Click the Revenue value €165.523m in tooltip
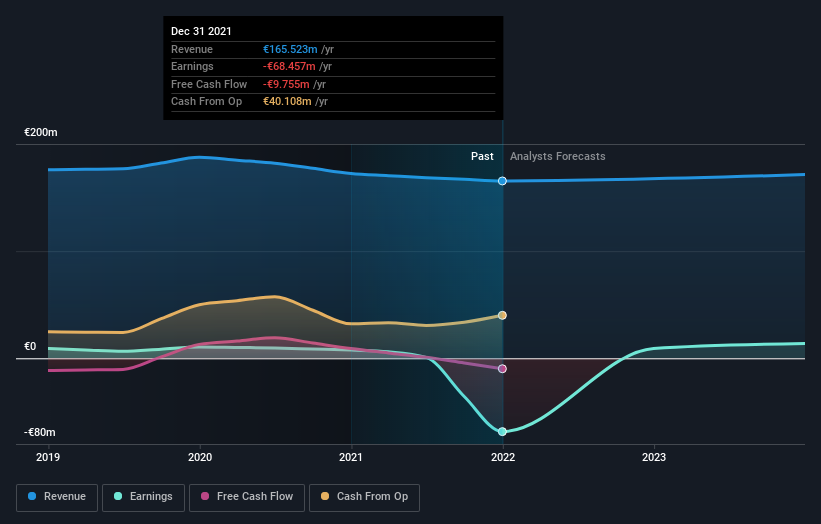 coord(290,49)
